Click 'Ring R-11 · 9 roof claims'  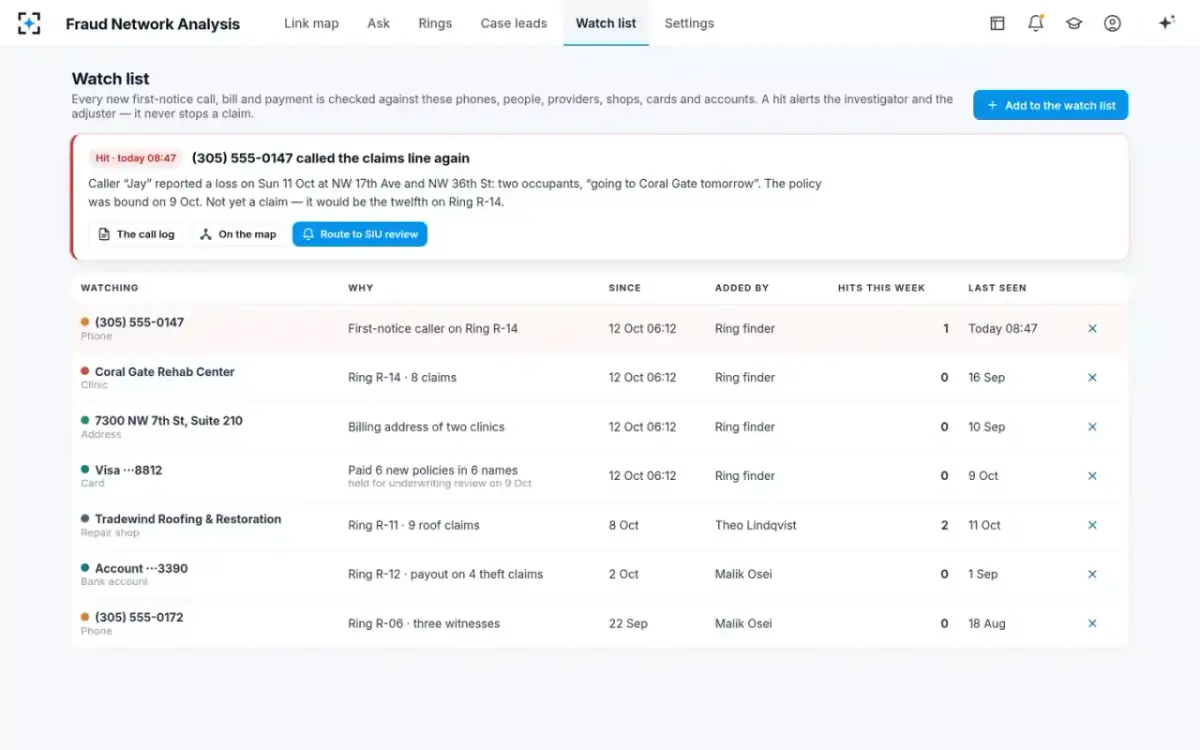(414, 525)
